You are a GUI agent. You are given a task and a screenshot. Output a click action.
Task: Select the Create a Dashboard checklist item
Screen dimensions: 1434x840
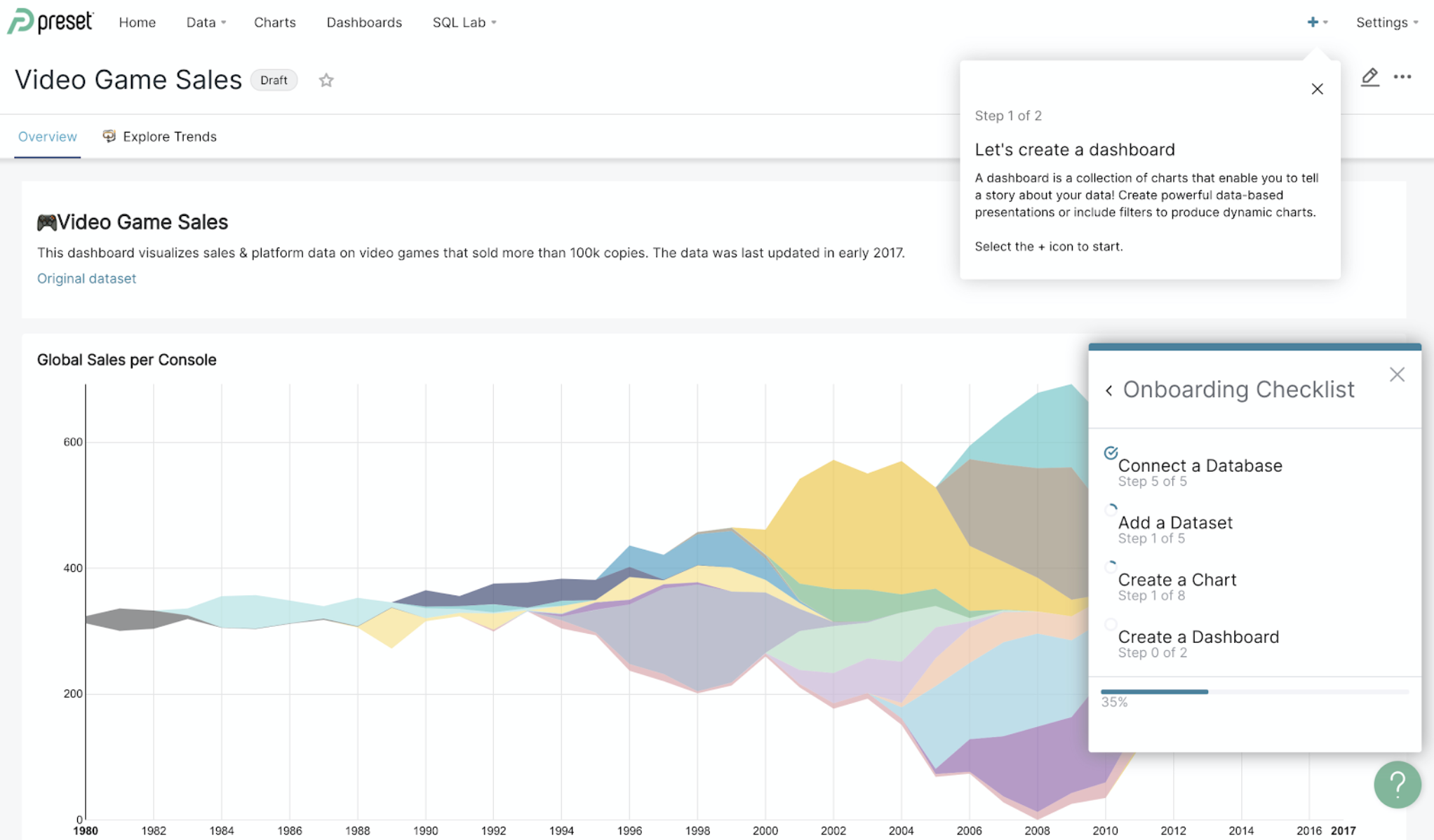coord(1198,637)
